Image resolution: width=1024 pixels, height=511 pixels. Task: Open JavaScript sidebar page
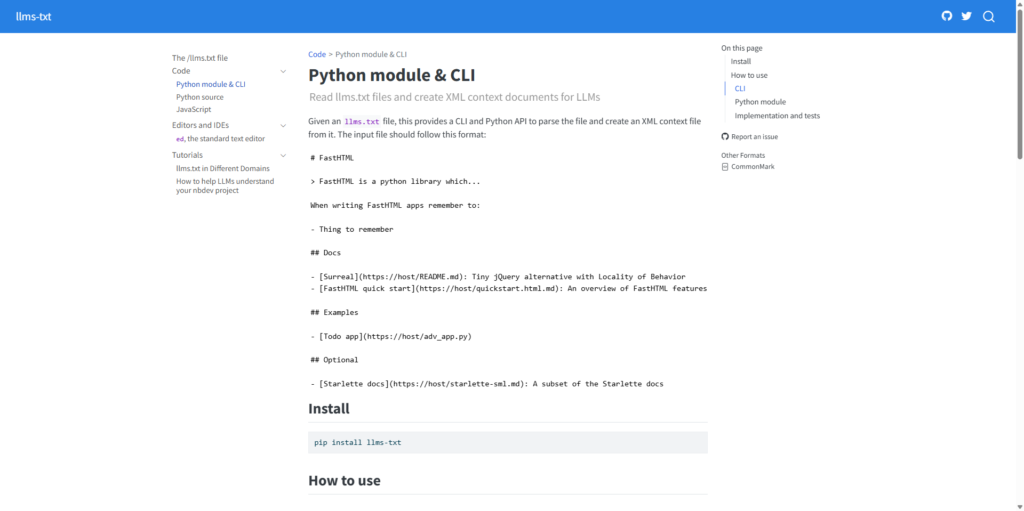[x=193, y=109]
